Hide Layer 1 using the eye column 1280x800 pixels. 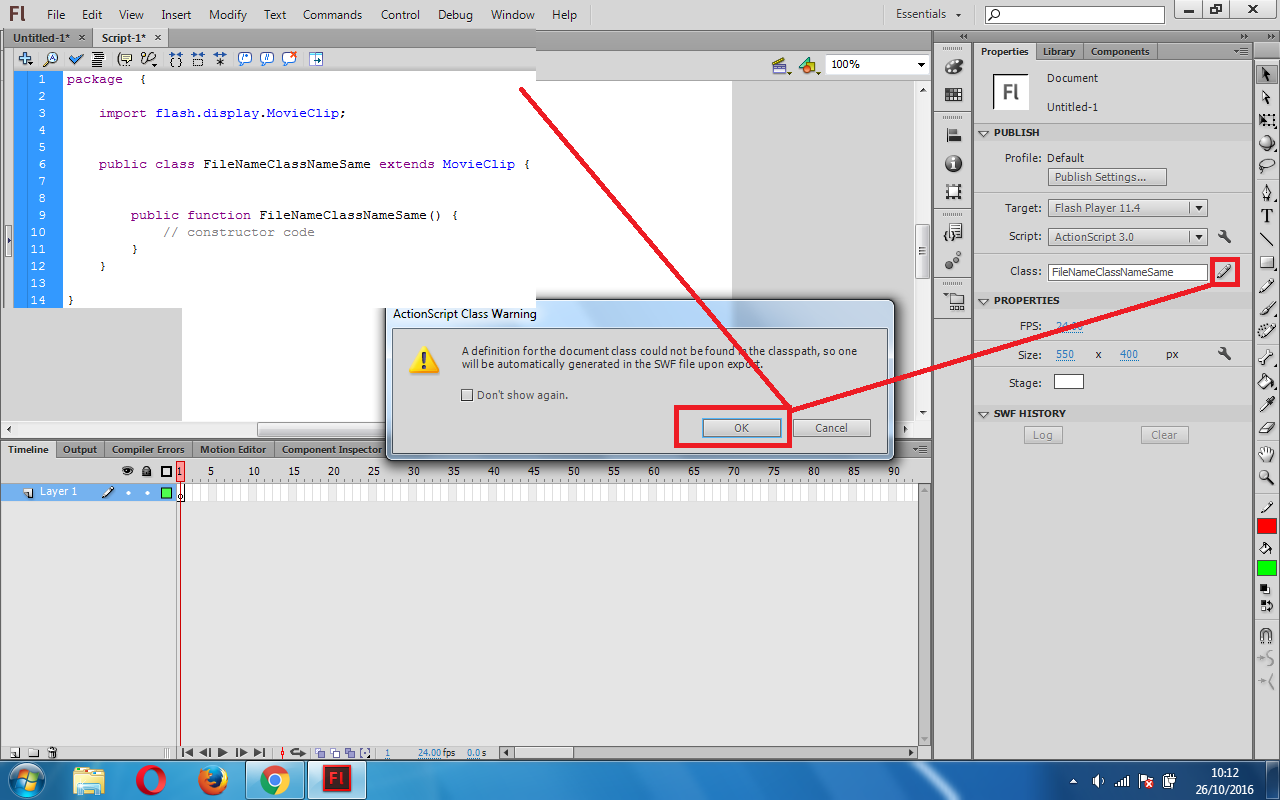pyautogui.click(x=127, y=491)
